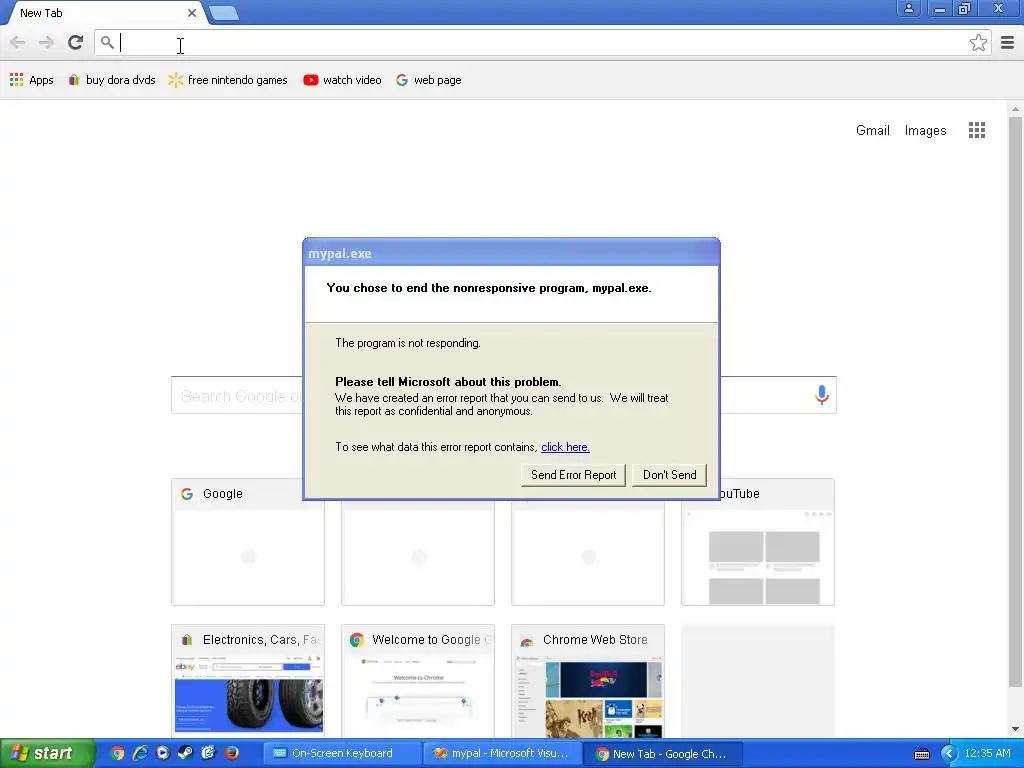This screenshot has width=1024, height=768.
Task: Follow the 'click here.' report data link
Action: tap(565, 447)
